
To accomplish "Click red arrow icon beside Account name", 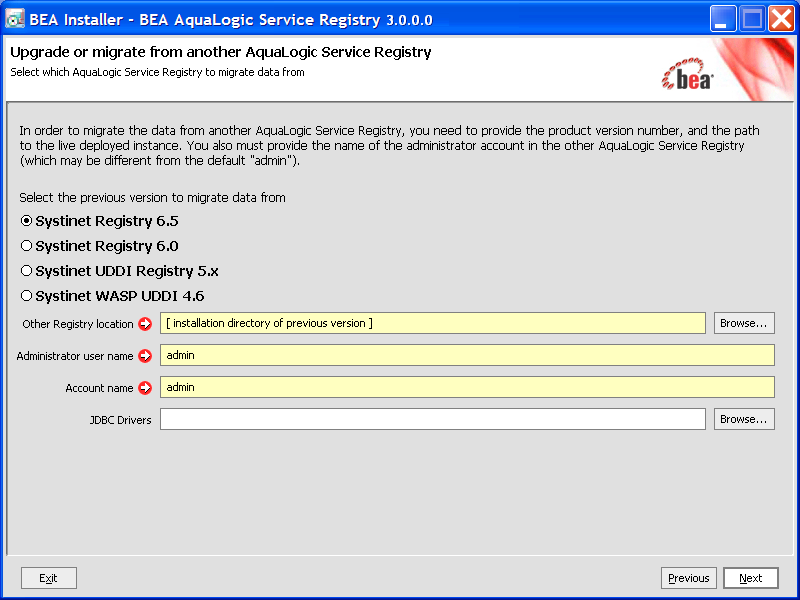I will 145,388.
